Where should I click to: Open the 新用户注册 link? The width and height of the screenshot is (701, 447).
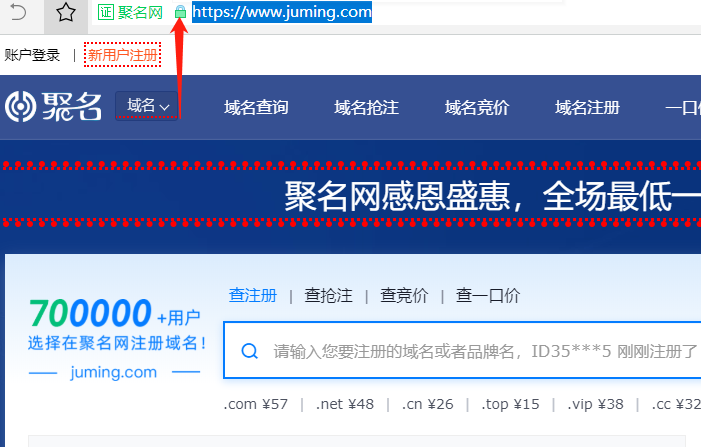coord(122,55)
